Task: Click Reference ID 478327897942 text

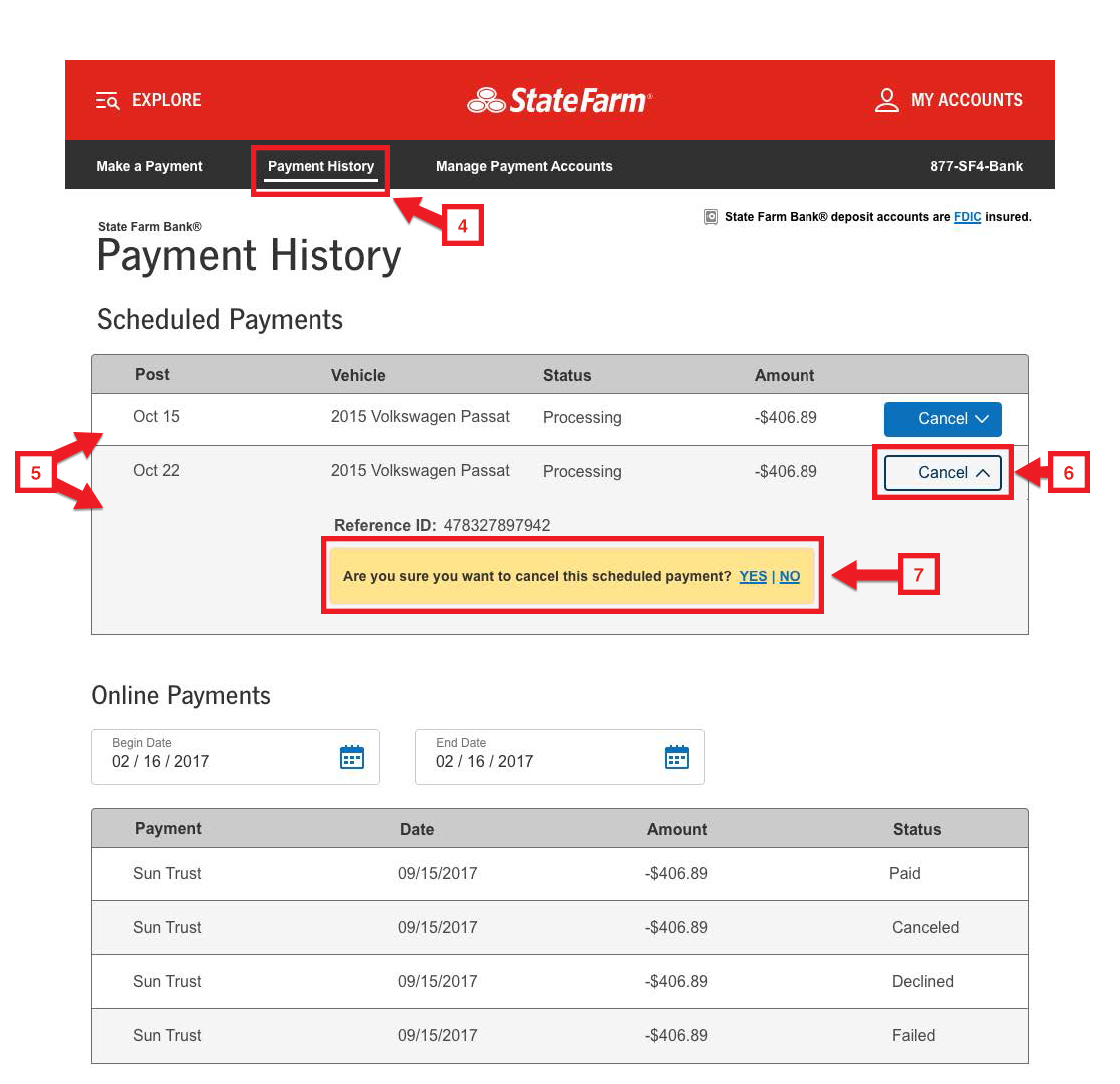Action: tap(441, 526)
